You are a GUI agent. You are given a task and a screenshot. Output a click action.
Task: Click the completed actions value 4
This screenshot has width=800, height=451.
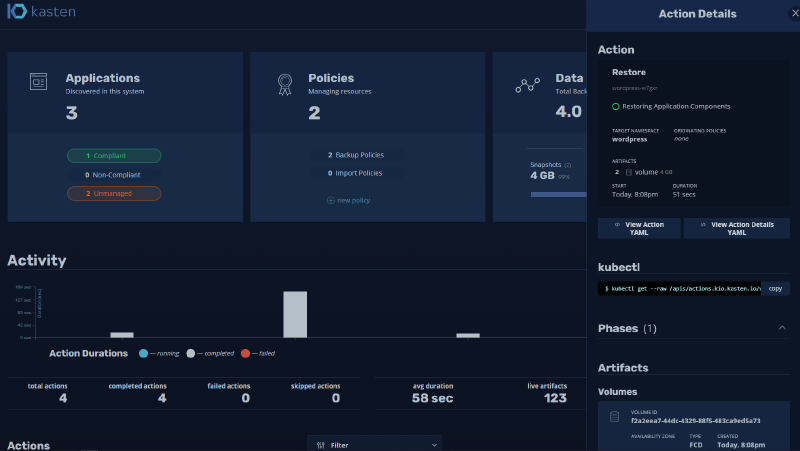click(162, 398)
